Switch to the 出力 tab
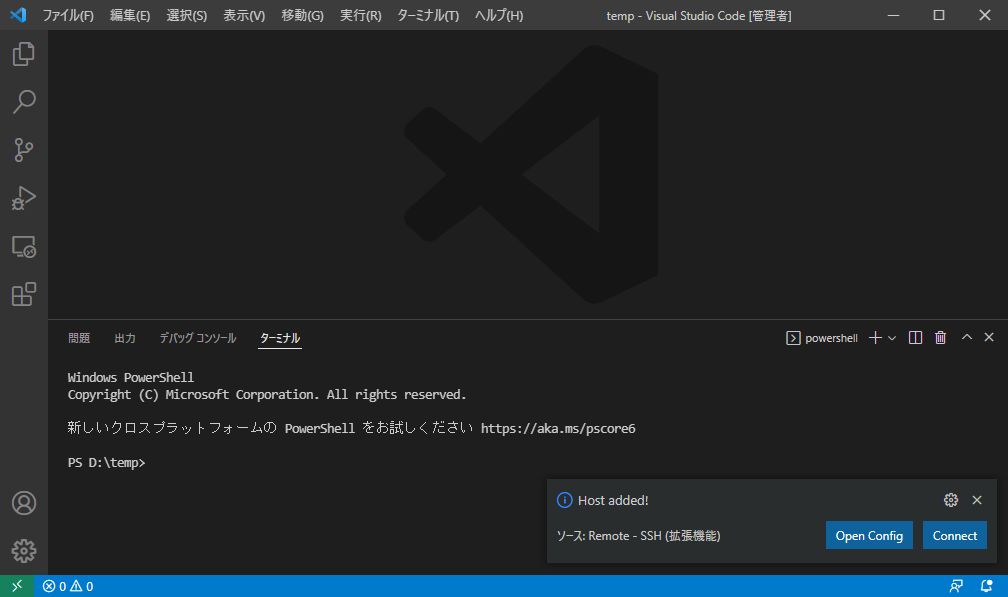 [x=125, y=338]
